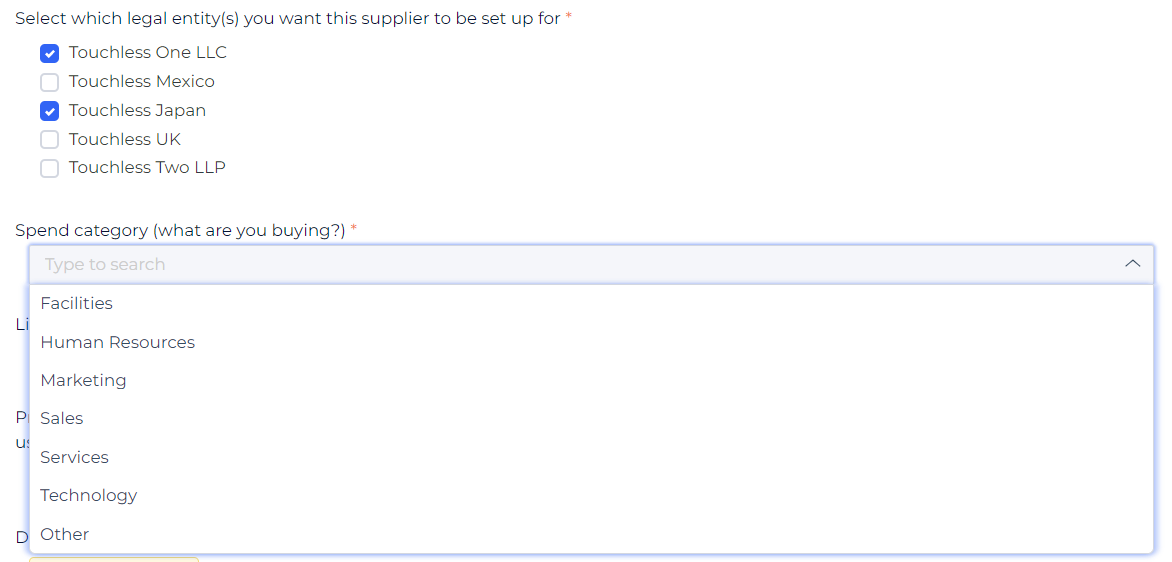Choose Facilities from the spend category list
The image size is (1172, 562).
click(x=77, y=303)
